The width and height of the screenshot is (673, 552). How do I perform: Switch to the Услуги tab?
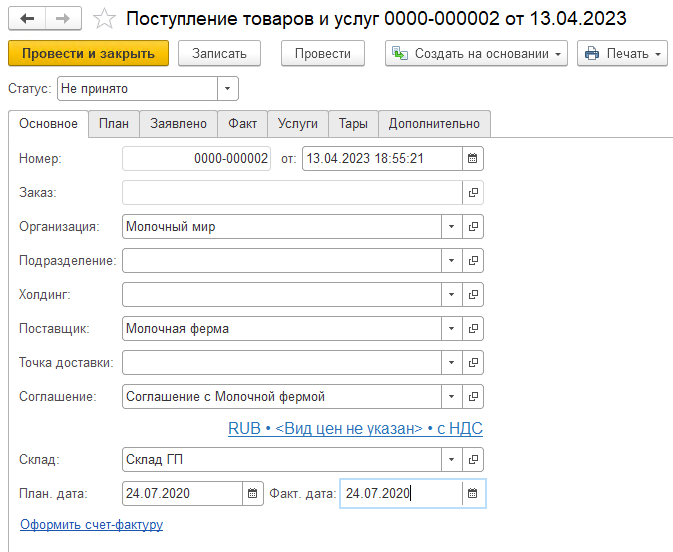(297, 123)
